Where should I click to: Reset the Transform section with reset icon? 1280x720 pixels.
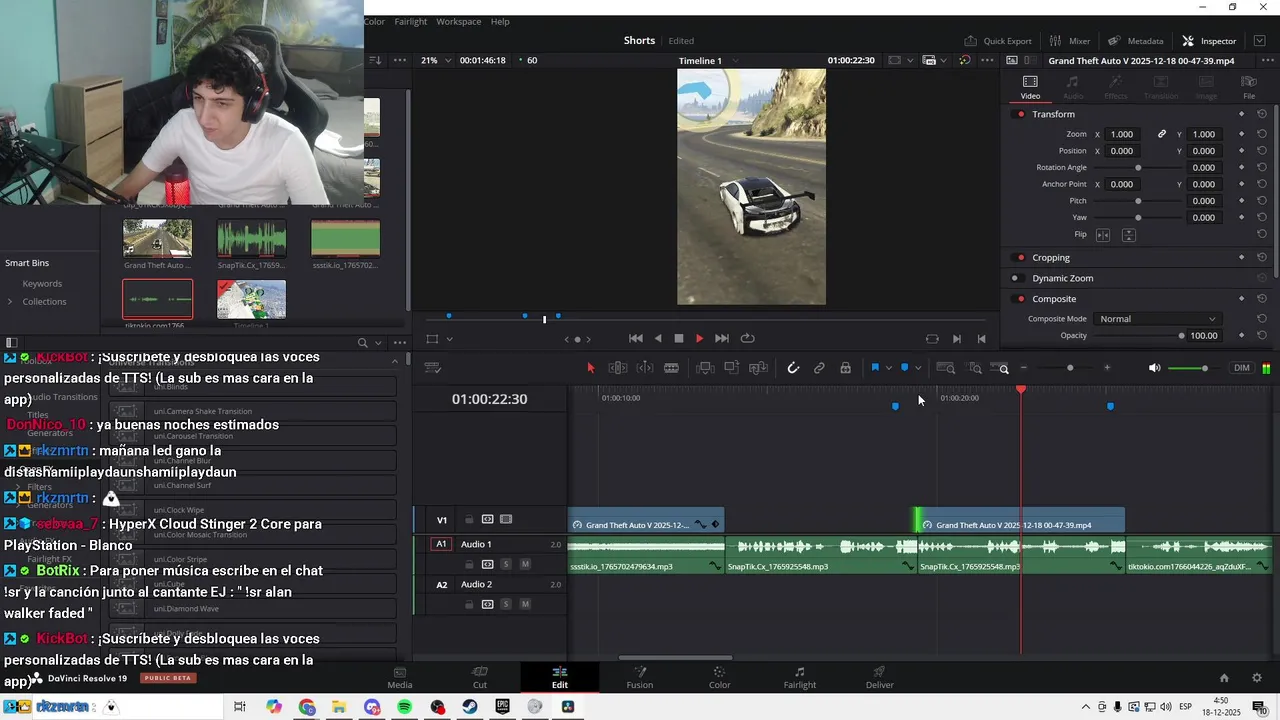point(1262,114)
